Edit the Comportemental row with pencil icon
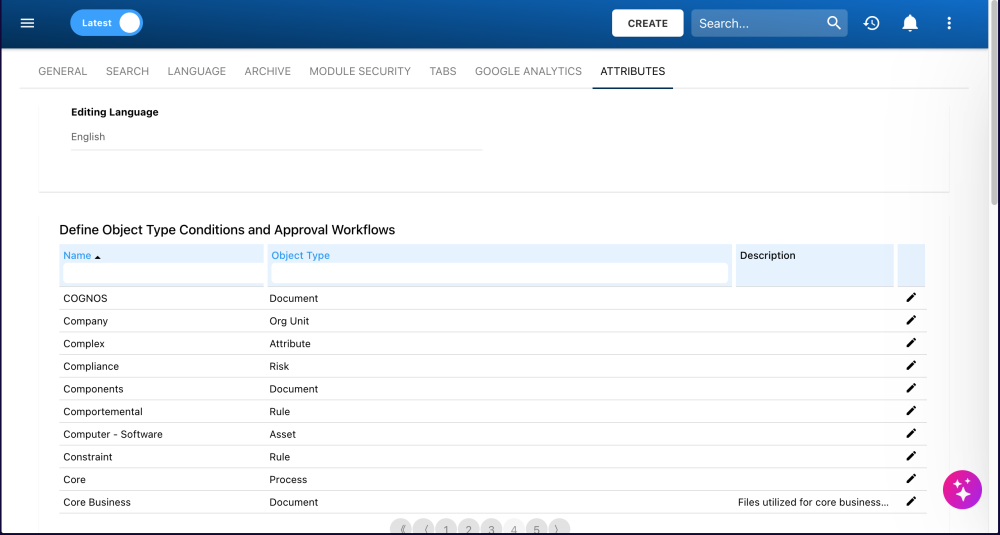The width and height of the screenshot is (1000, 535). (x=911, y=411)
